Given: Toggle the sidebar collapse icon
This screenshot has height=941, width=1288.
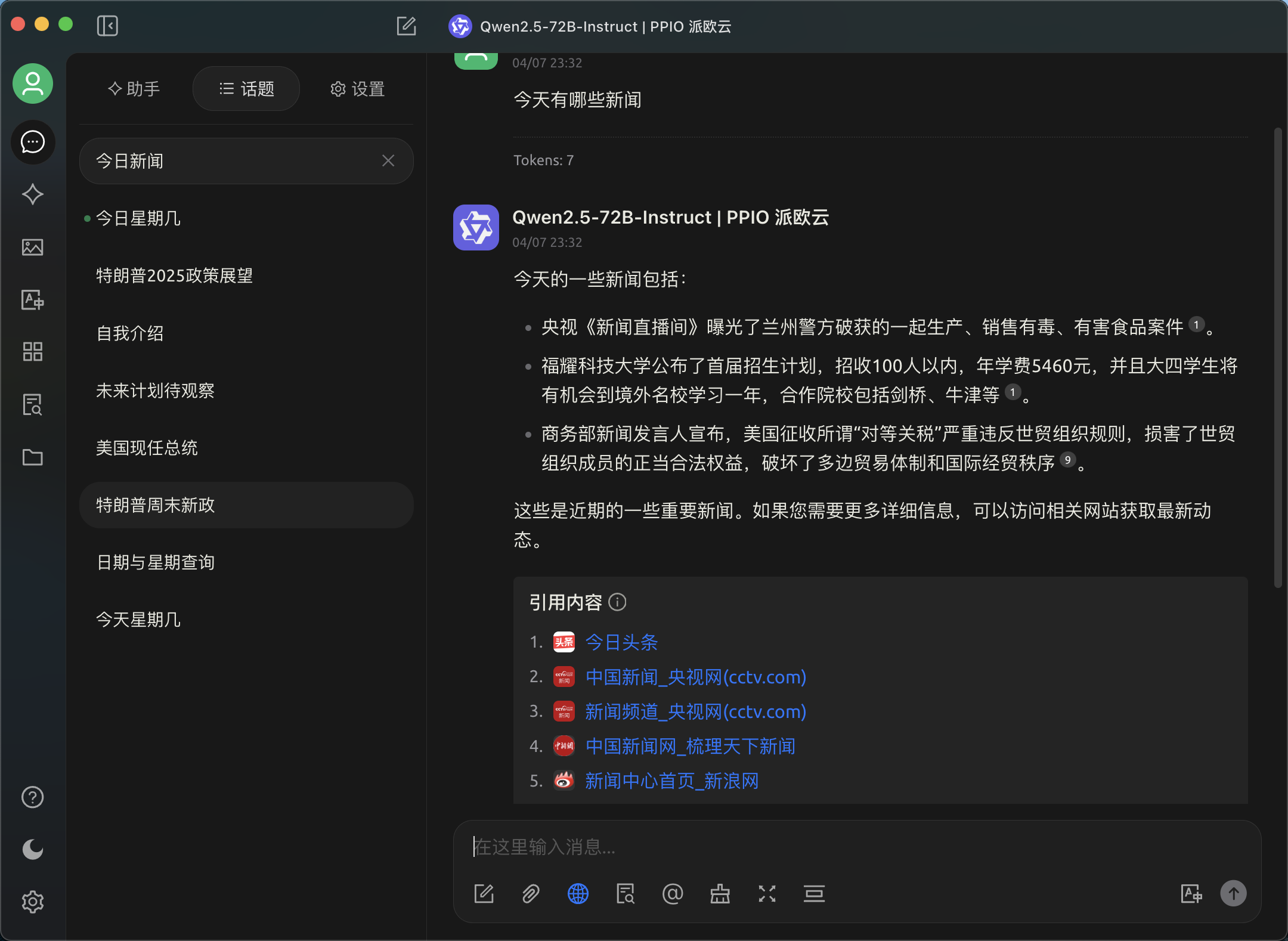Looking at the screenshot, I should [x=107, y=26].
